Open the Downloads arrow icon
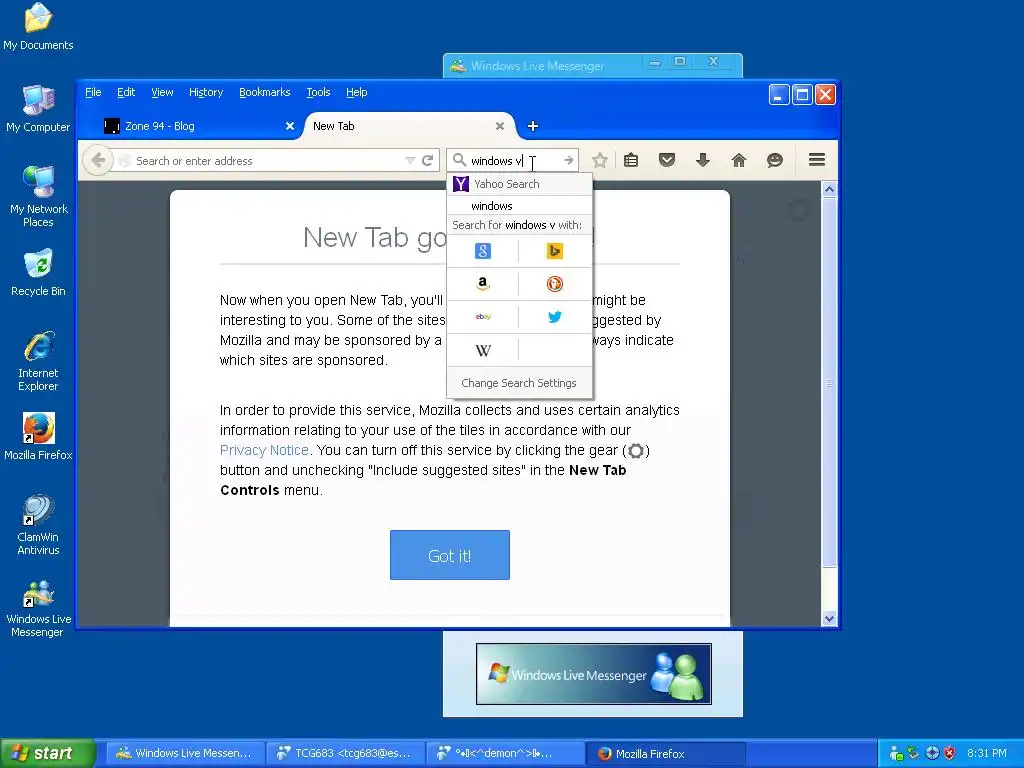The height and width of the screenshot is (768, 1024). tap(703, 160)
